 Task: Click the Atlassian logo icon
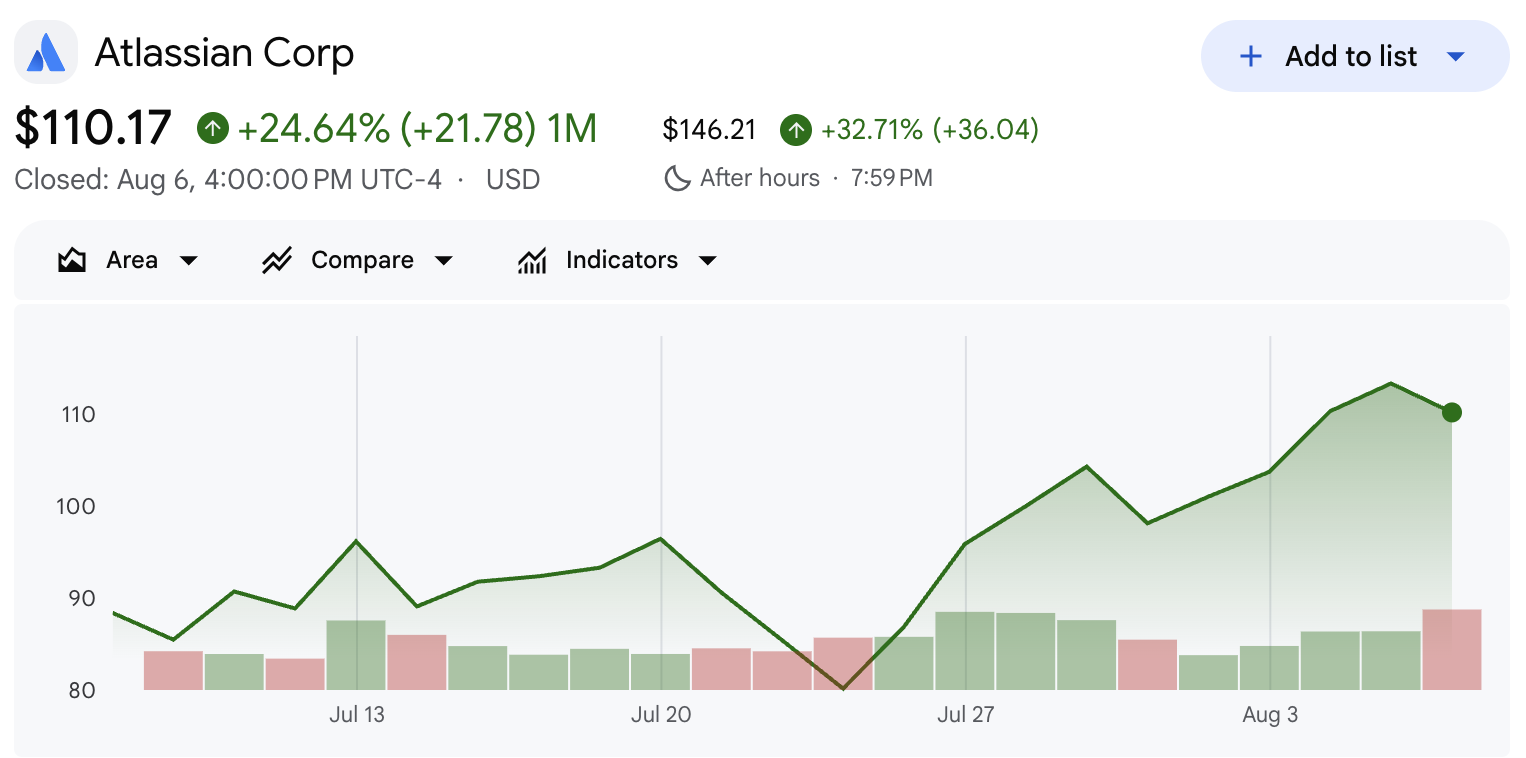coord(46,52)
